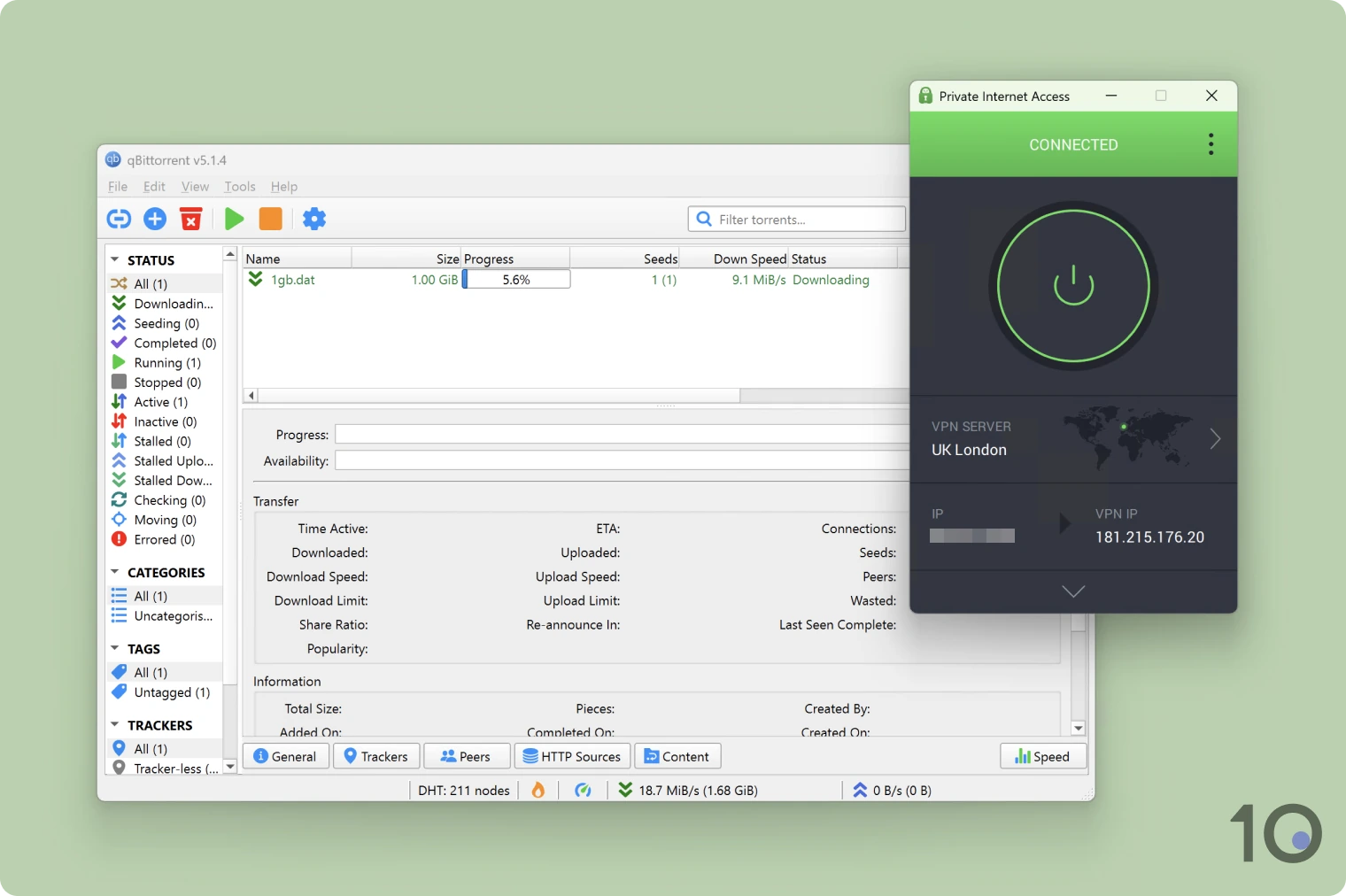Viewport: 1346px width, 896px height.
Task: Expand PIA details with the down chevron
Action: click(1073, 591)
